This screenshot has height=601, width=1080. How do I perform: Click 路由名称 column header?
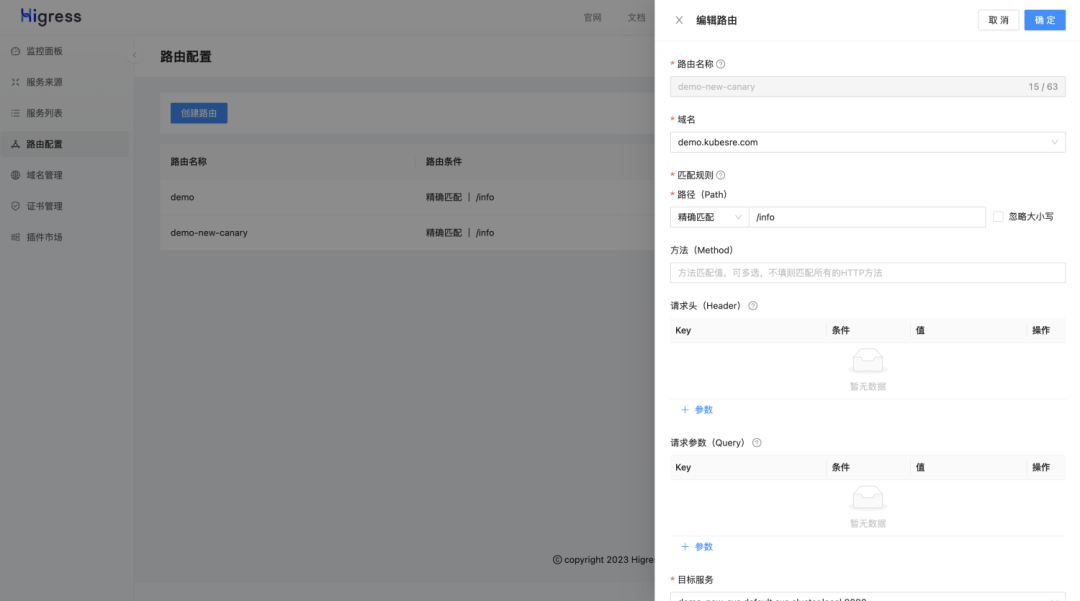click(x=189, y=162)
